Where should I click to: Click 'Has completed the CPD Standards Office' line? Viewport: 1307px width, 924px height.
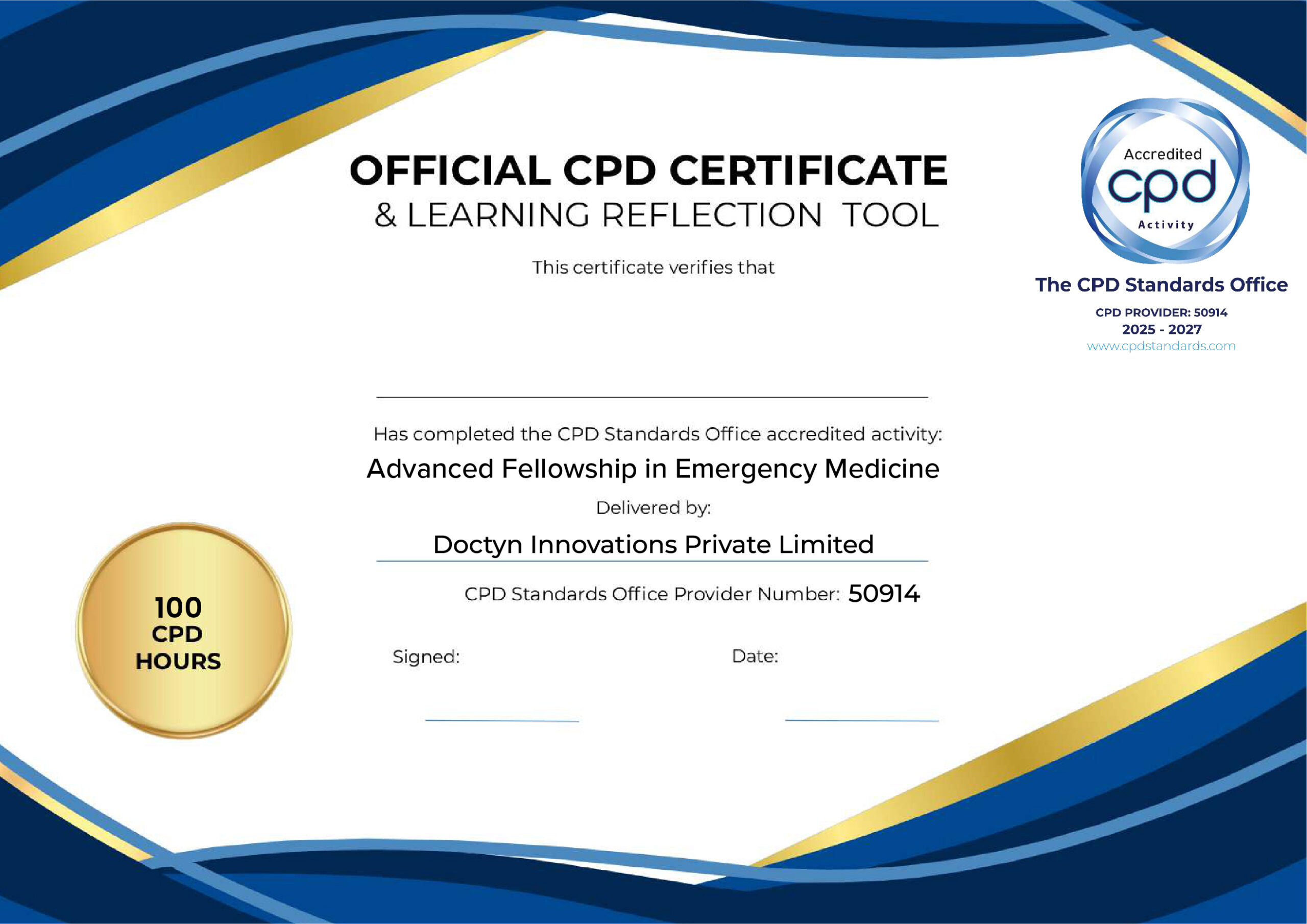658,434
